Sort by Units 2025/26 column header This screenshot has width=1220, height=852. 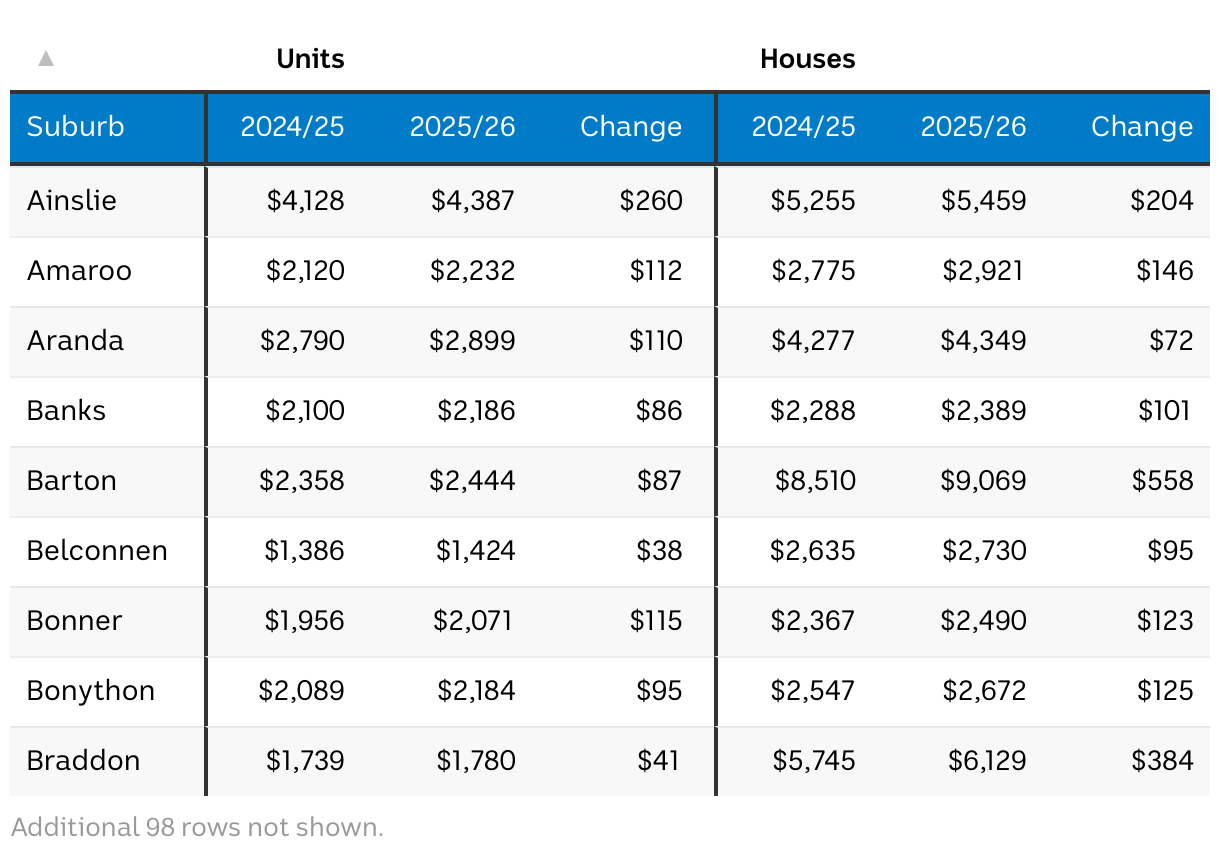(x=462, y=127)
